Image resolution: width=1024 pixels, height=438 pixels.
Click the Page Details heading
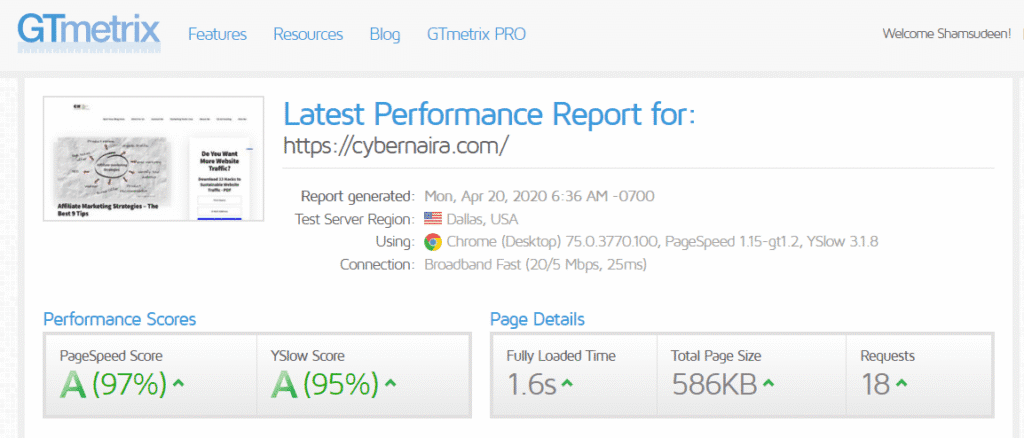[537, 319]
